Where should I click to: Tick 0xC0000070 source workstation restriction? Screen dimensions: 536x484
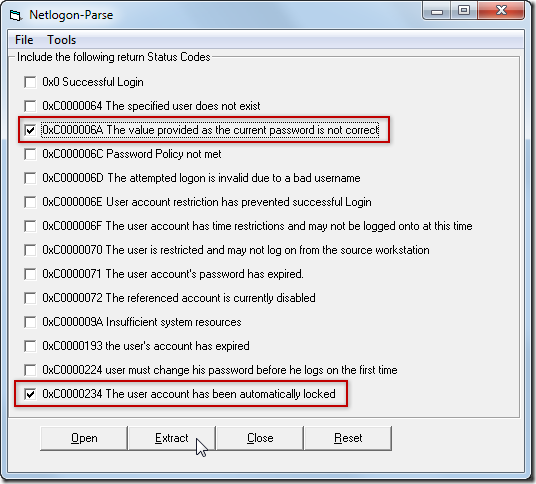tap(30, 250)
